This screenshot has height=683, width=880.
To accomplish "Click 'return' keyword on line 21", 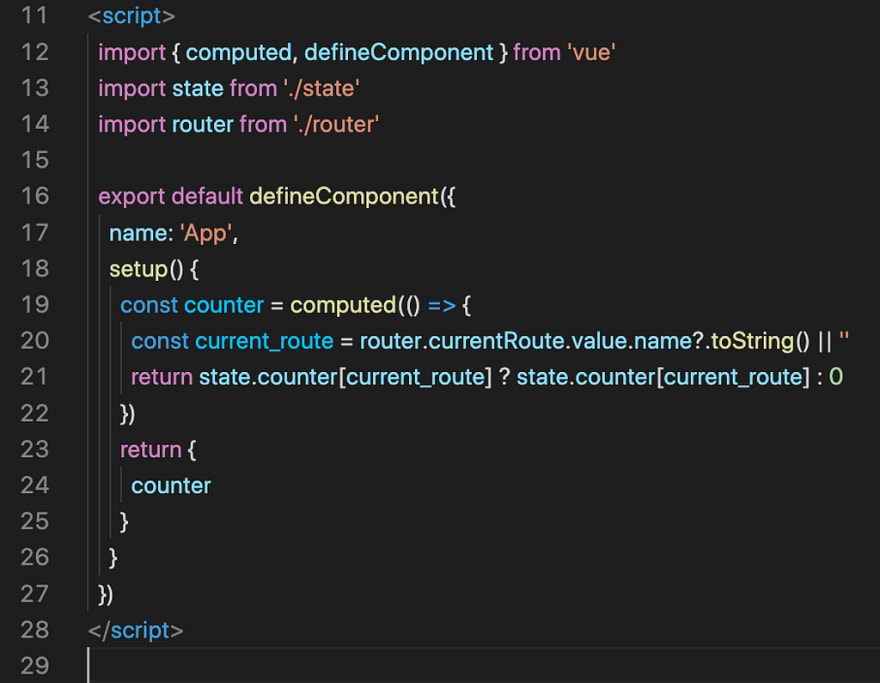I will tap(162, 377).
